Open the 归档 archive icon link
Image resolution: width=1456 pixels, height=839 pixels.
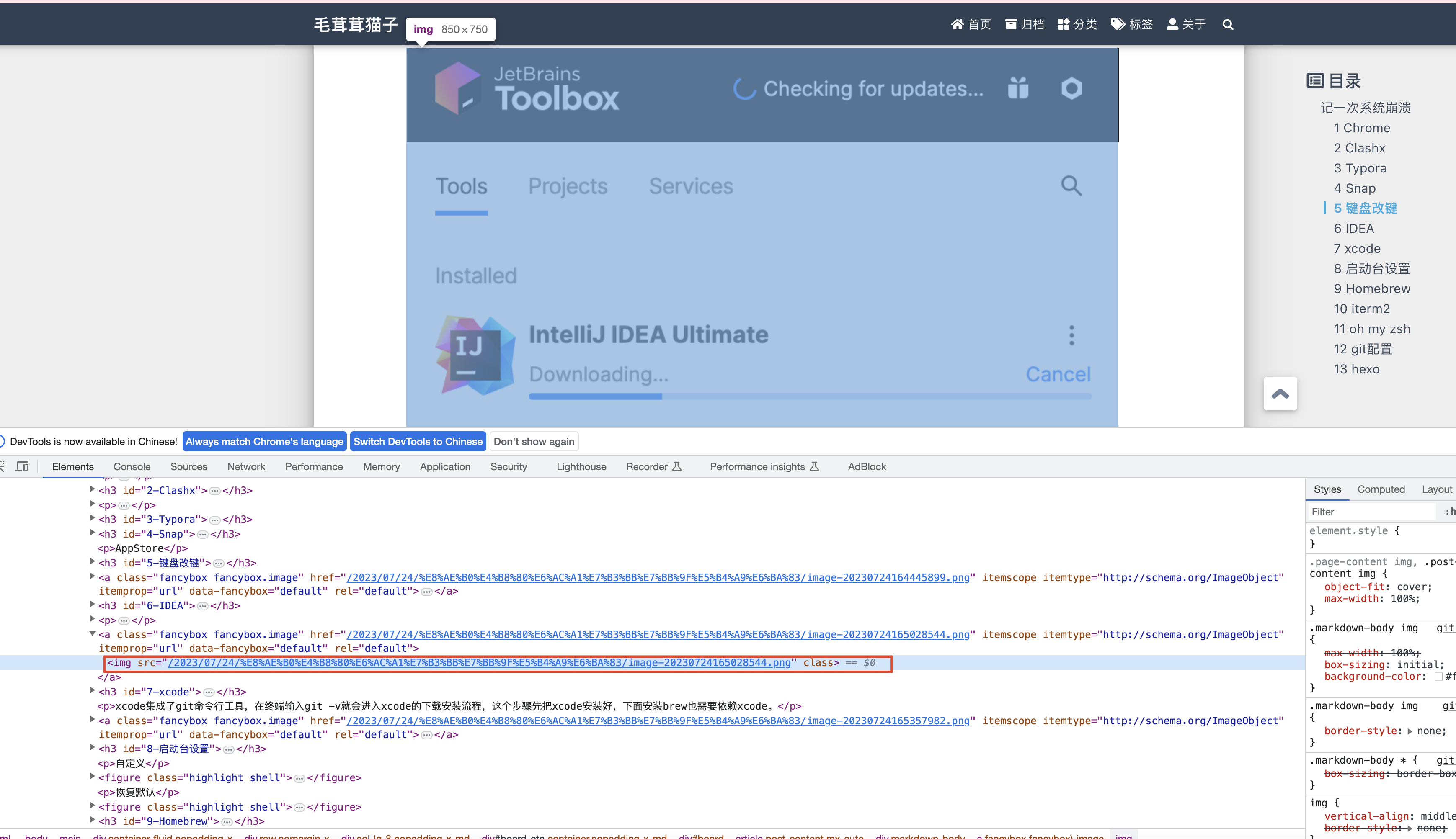coord(1024,25)
